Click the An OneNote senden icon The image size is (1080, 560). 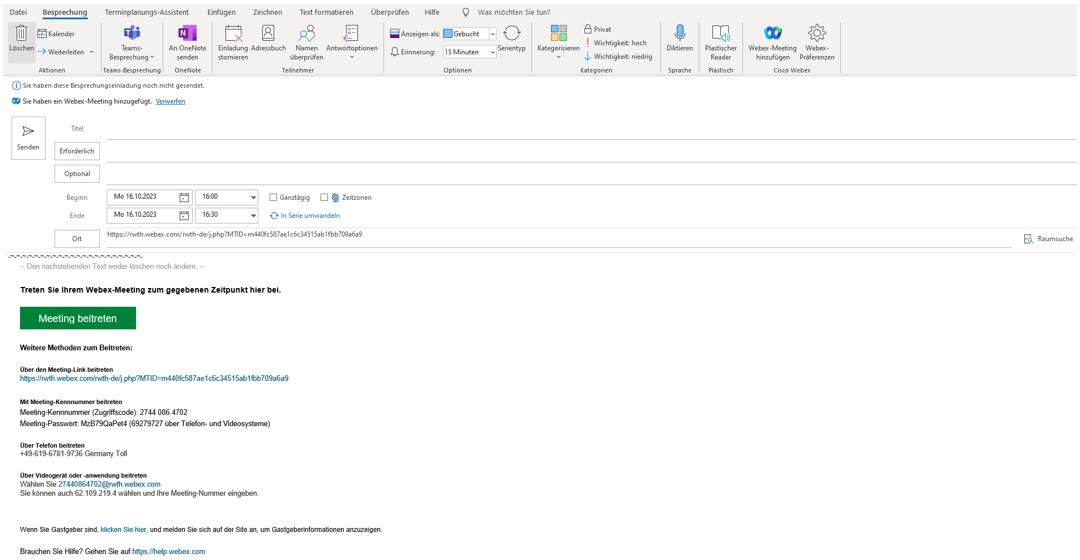coord(187,34)
